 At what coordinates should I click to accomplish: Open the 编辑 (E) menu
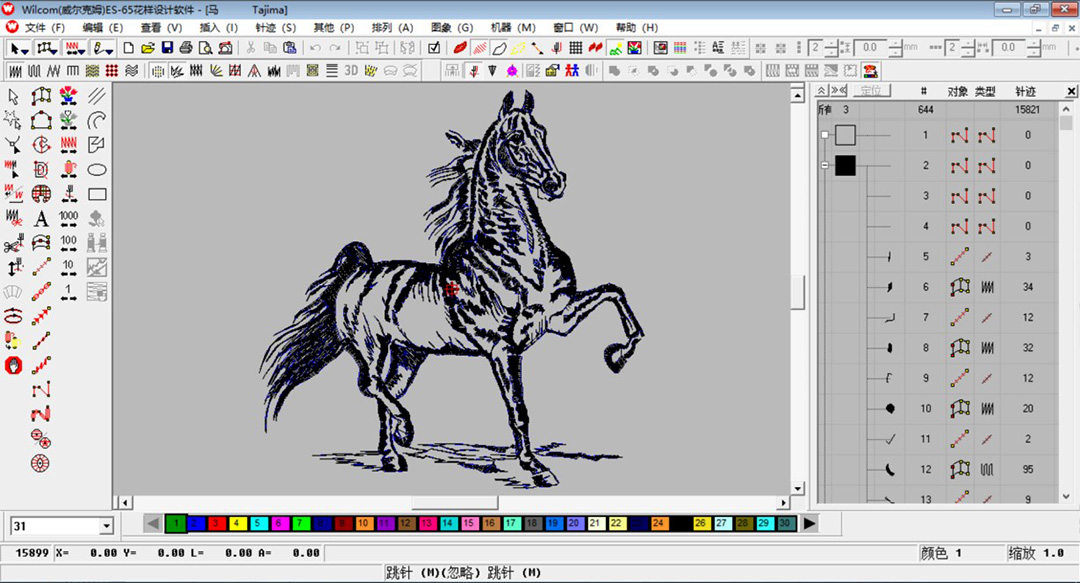pos(103,28)
